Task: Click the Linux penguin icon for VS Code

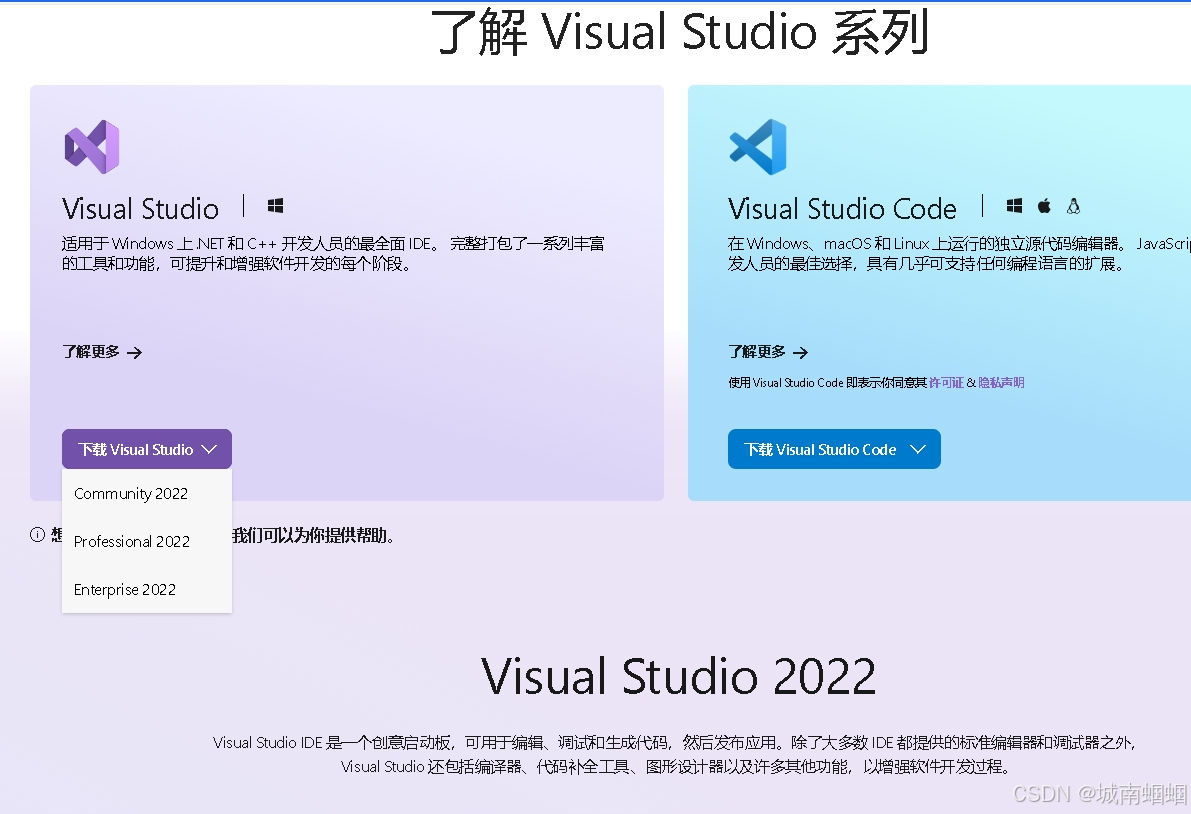Action: coord(1073,205)
